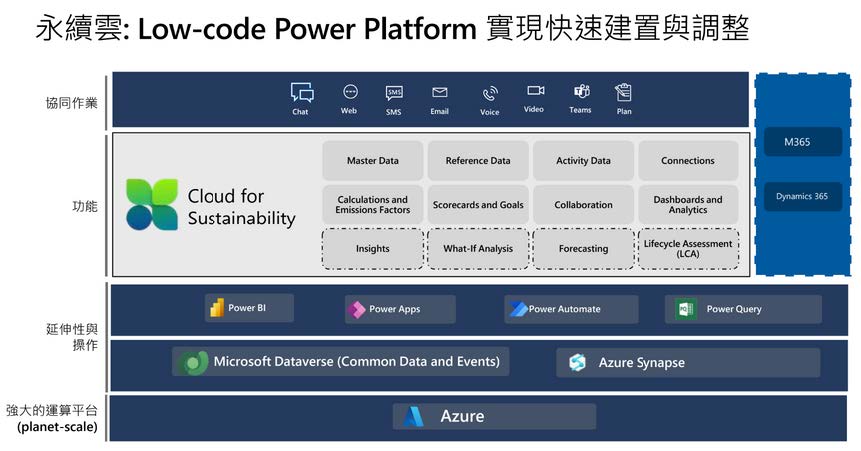
Task: Click the Collaboration box
Action: tap(583, 204)
